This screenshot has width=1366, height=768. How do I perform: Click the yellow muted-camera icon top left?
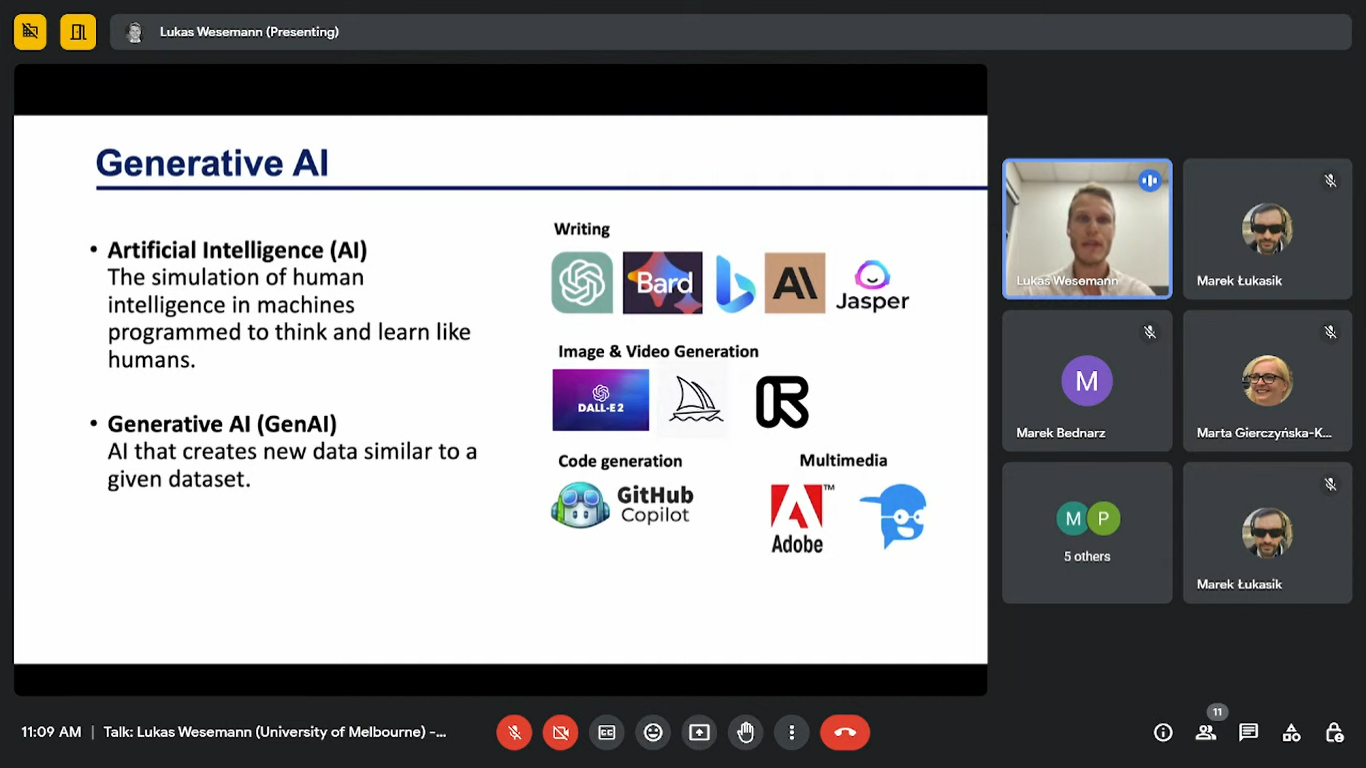pyautogui.click(x=30, y=32)
